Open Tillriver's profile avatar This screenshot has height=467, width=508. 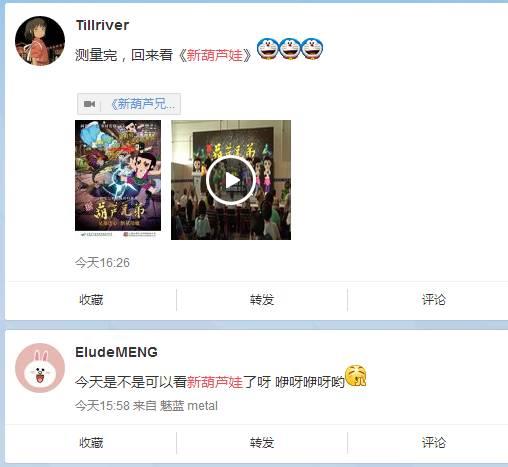tap(40, 41)
